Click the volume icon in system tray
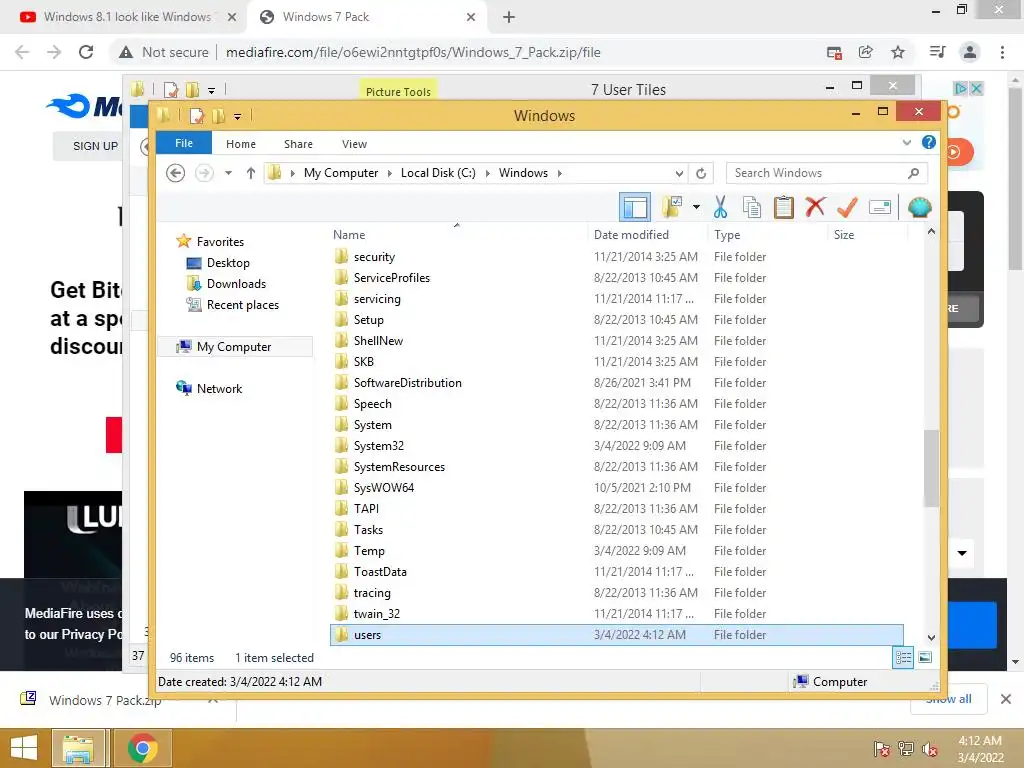1024x768 pixels. (x=930, y=749)
